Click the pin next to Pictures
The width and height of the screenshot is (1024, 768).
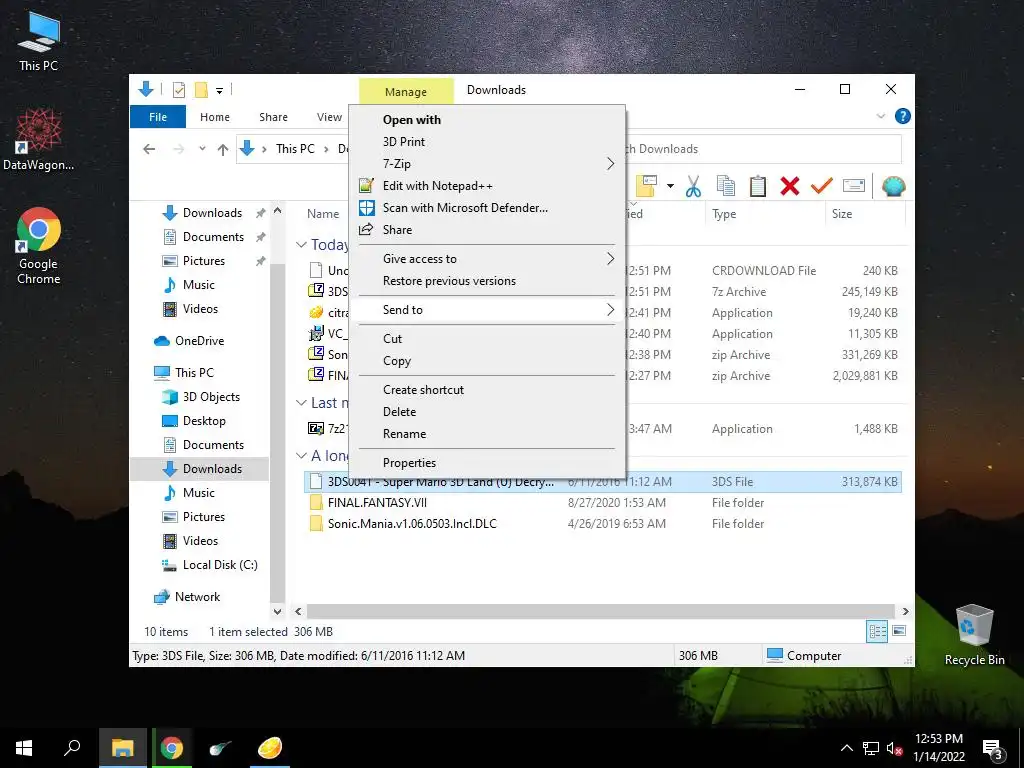pyautogui.click(x=261, y=261)
